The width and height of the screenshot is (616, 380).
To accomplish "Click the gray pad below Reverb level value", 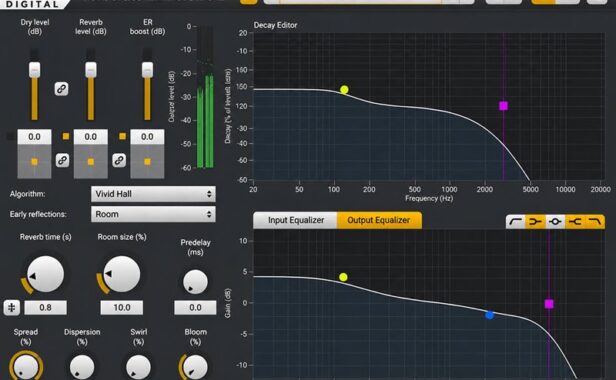I will pos(91,161).
